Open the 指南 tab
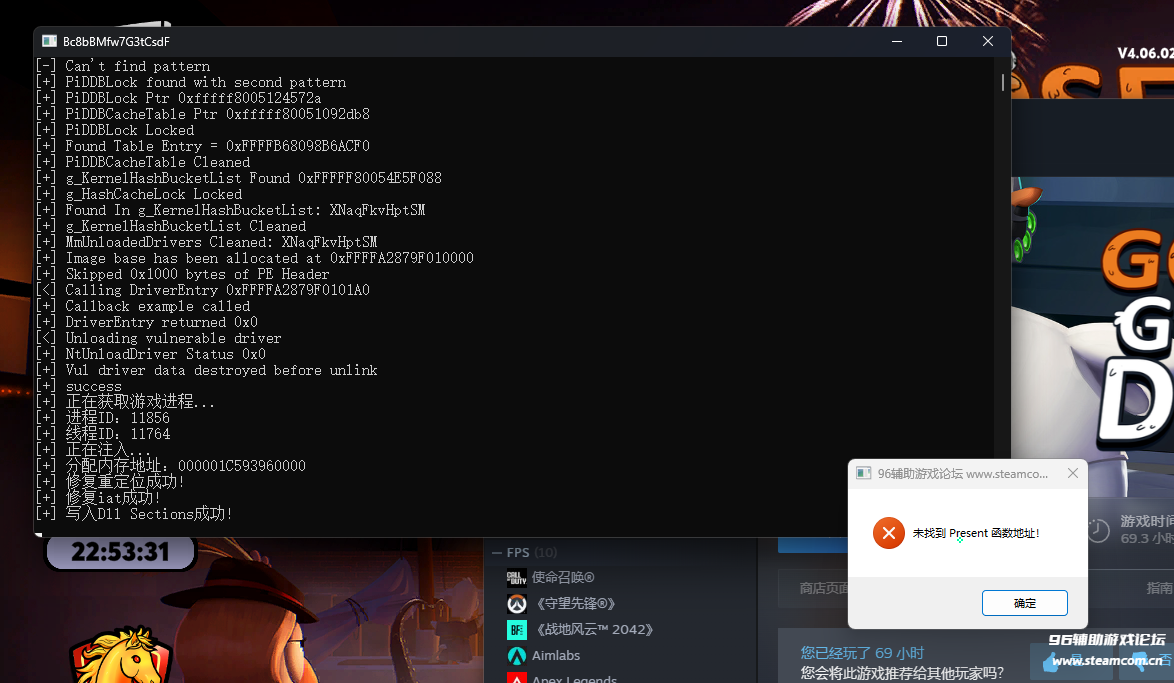The image size is (1174, 683). tap(1161, 586)
